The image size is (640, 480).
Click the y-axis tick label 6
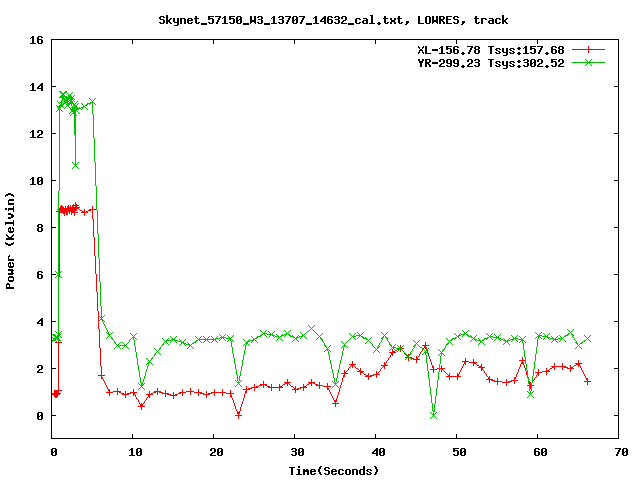(40, 275)
